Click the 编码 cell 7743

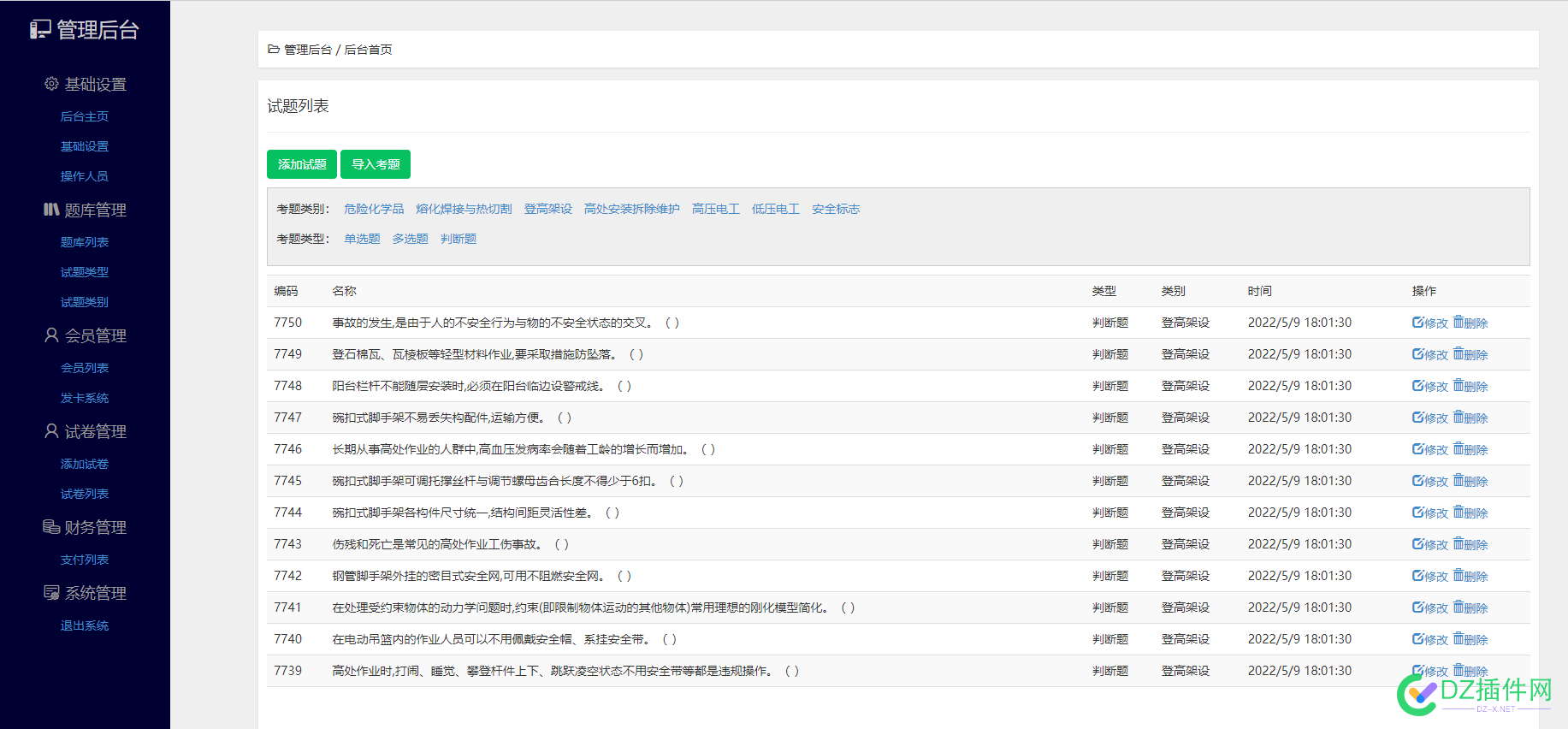click(x=288, y=543)
